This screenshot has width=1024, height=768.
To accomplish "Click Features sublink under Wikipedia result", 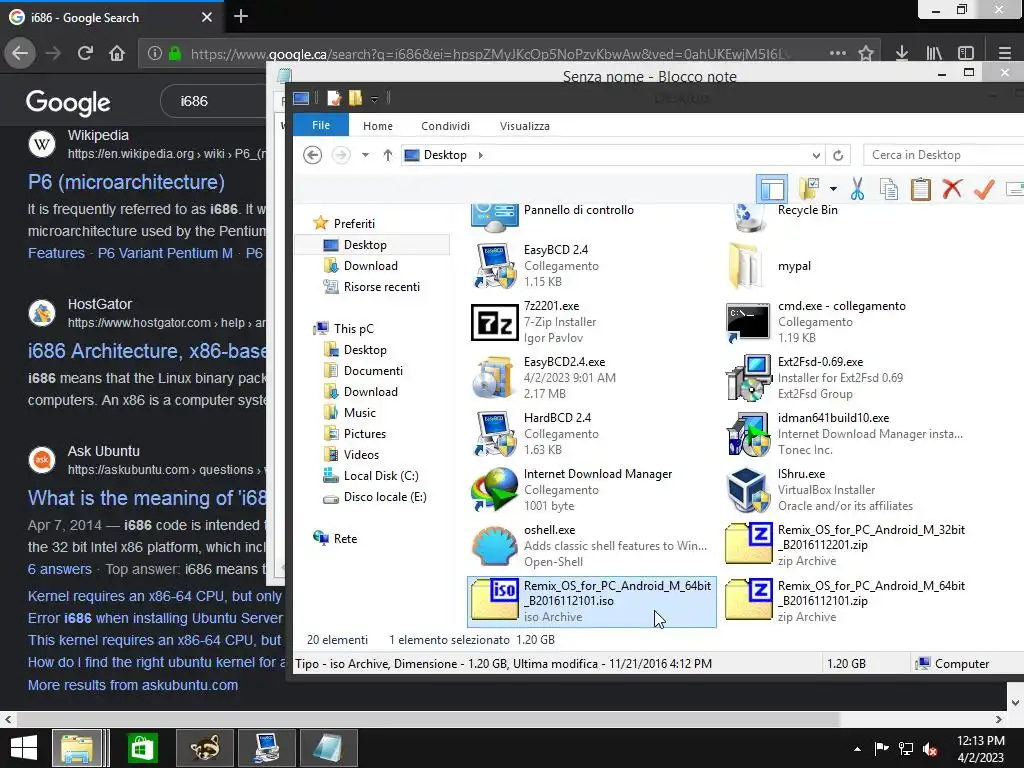I will (56, 253).
